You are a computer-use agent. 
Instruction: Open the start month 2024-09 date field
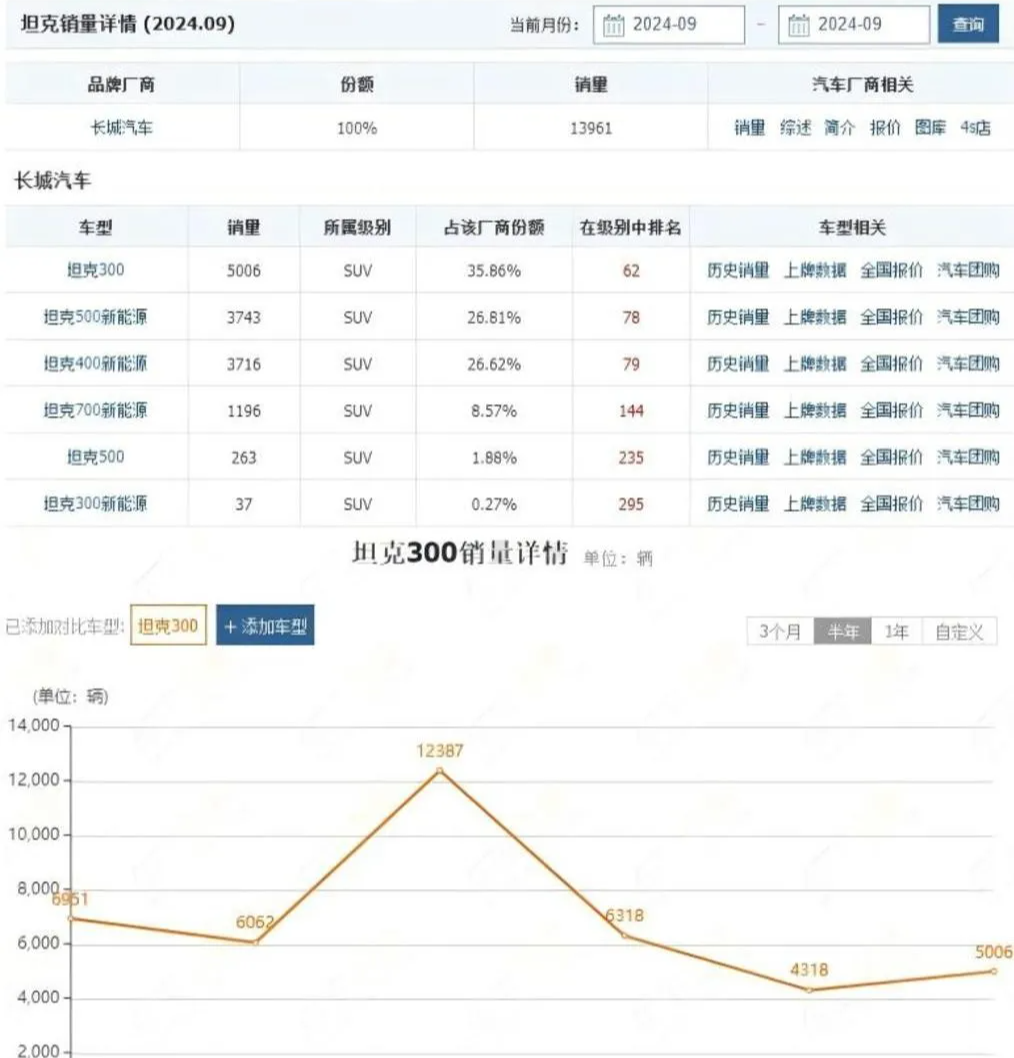(669, 25)
